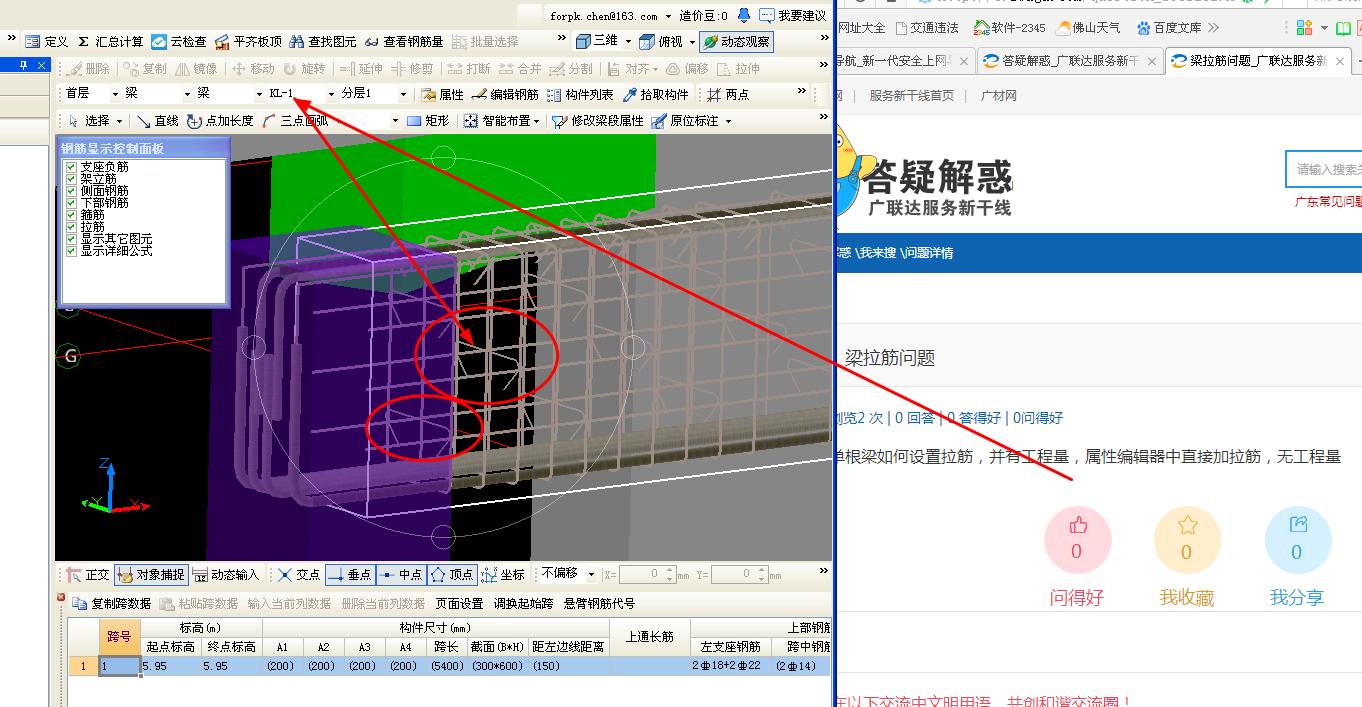Switch to 三维 3D view

(597, 41)
